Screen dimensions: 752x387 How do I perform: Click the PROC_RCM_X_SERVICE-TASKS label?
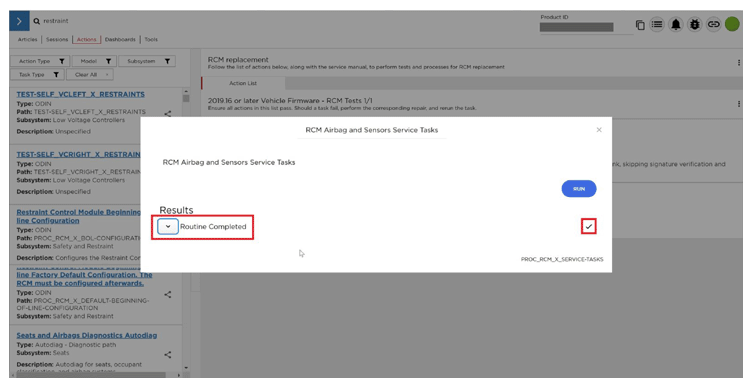(562, 259)
